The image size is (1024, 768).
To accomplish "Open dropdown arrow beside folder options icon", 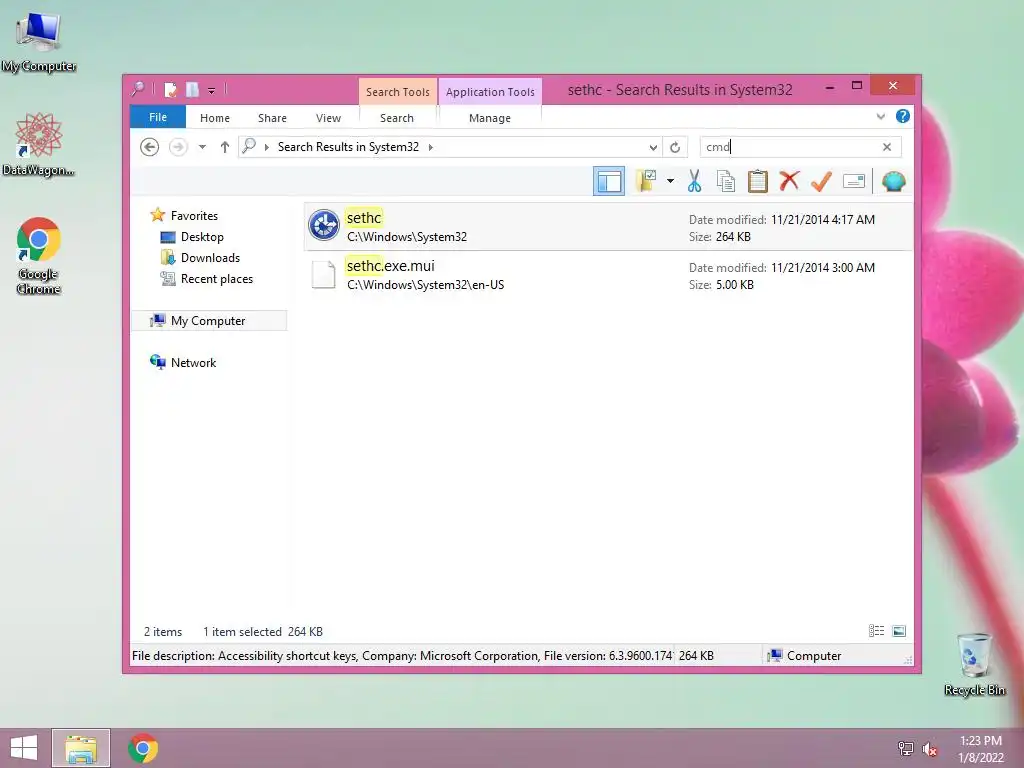I will (x=670, y=181).
